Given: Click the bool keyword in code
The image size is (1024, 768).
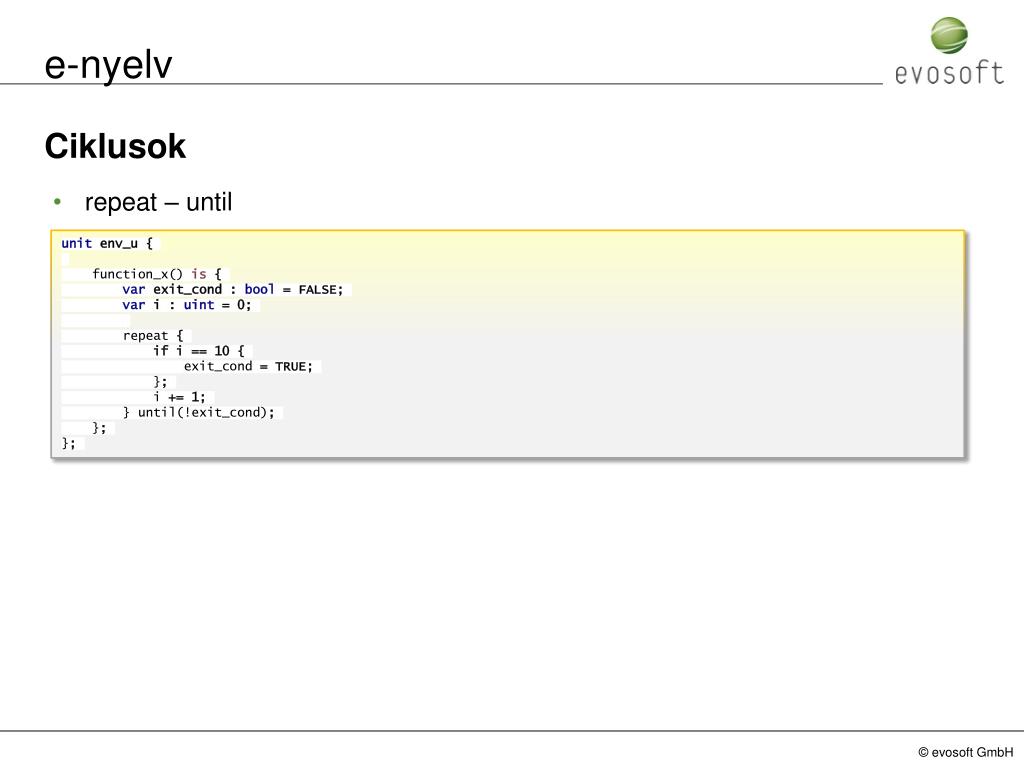Looking at the screenshot, I should [x=259, y=289].
